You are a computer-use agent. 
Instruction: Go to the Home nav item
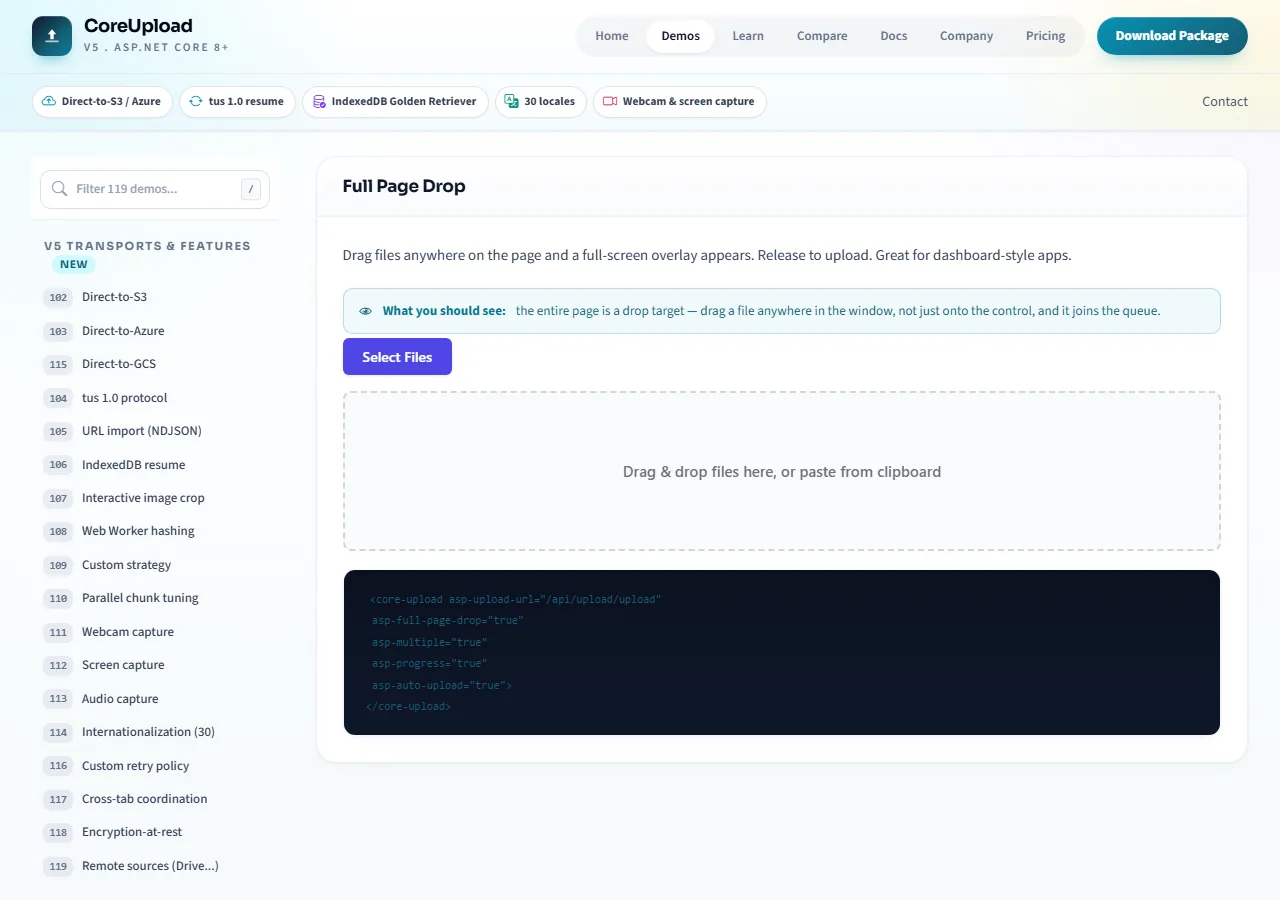tap(612, 36)
